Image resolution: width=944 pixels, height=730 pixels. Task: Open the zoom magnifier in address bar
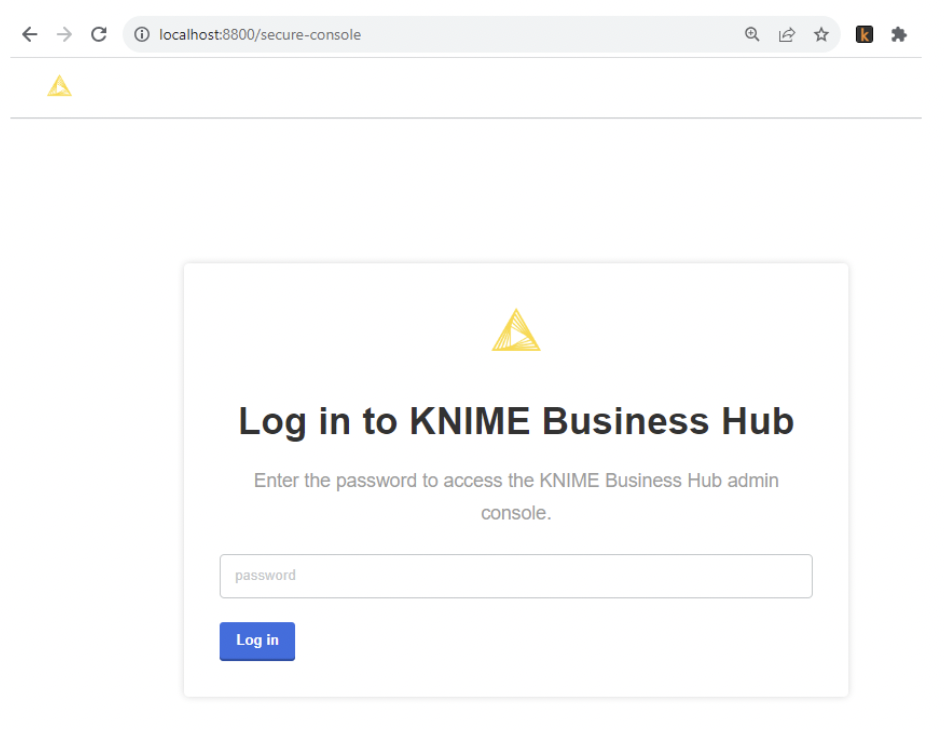[x=752, y=34]
